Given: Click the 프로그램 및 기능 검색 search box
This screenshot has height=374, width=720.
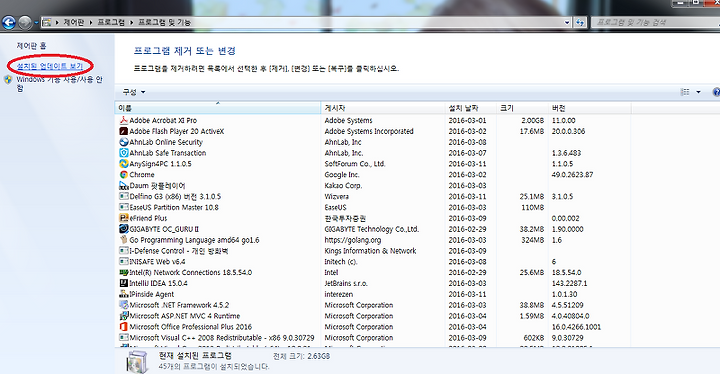Looking at the screenshot, I should 656,22.
